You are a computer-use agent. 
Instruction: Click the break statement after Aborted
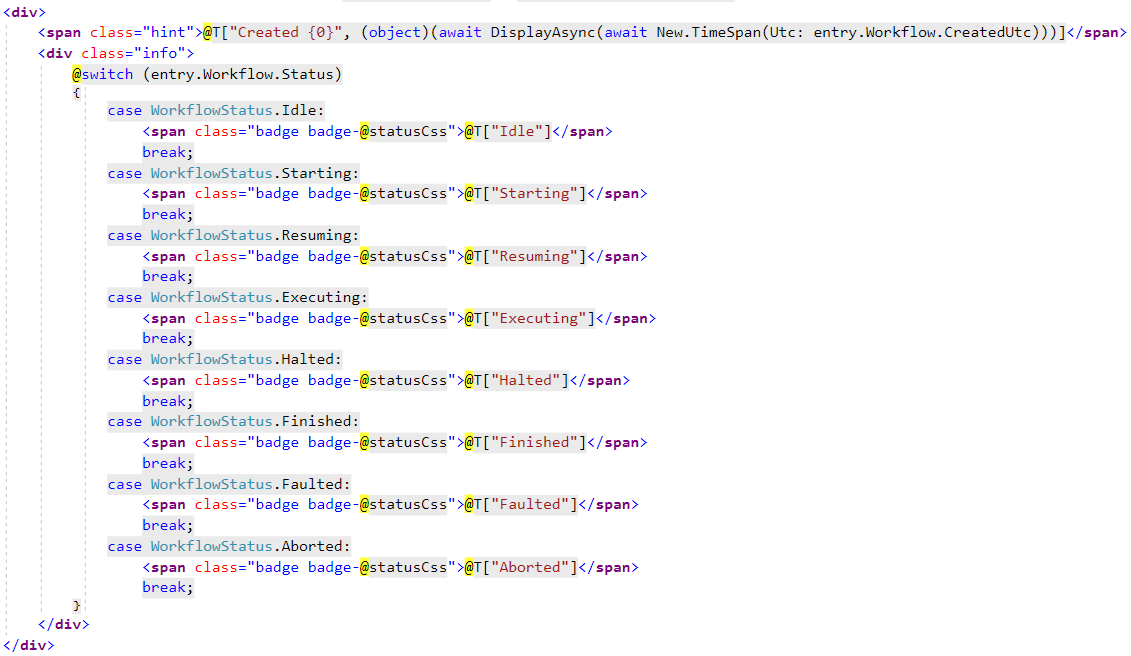168,587
